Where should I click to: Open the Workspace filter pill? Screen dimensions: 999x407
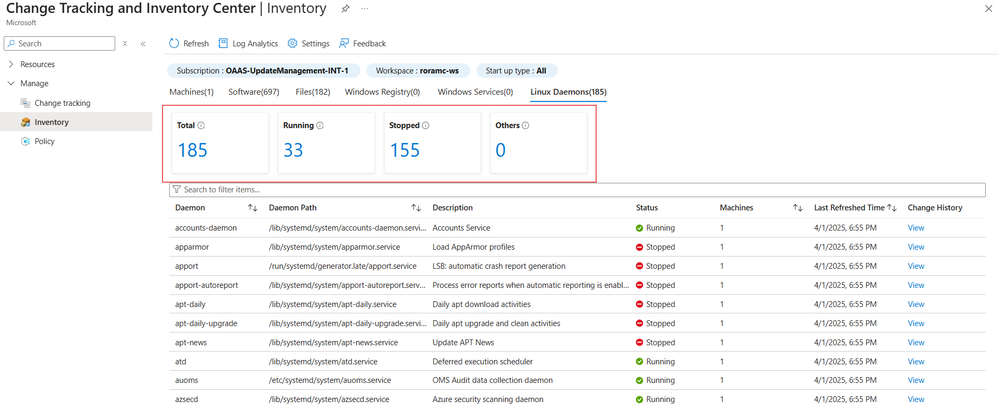[x=418, y=71]
